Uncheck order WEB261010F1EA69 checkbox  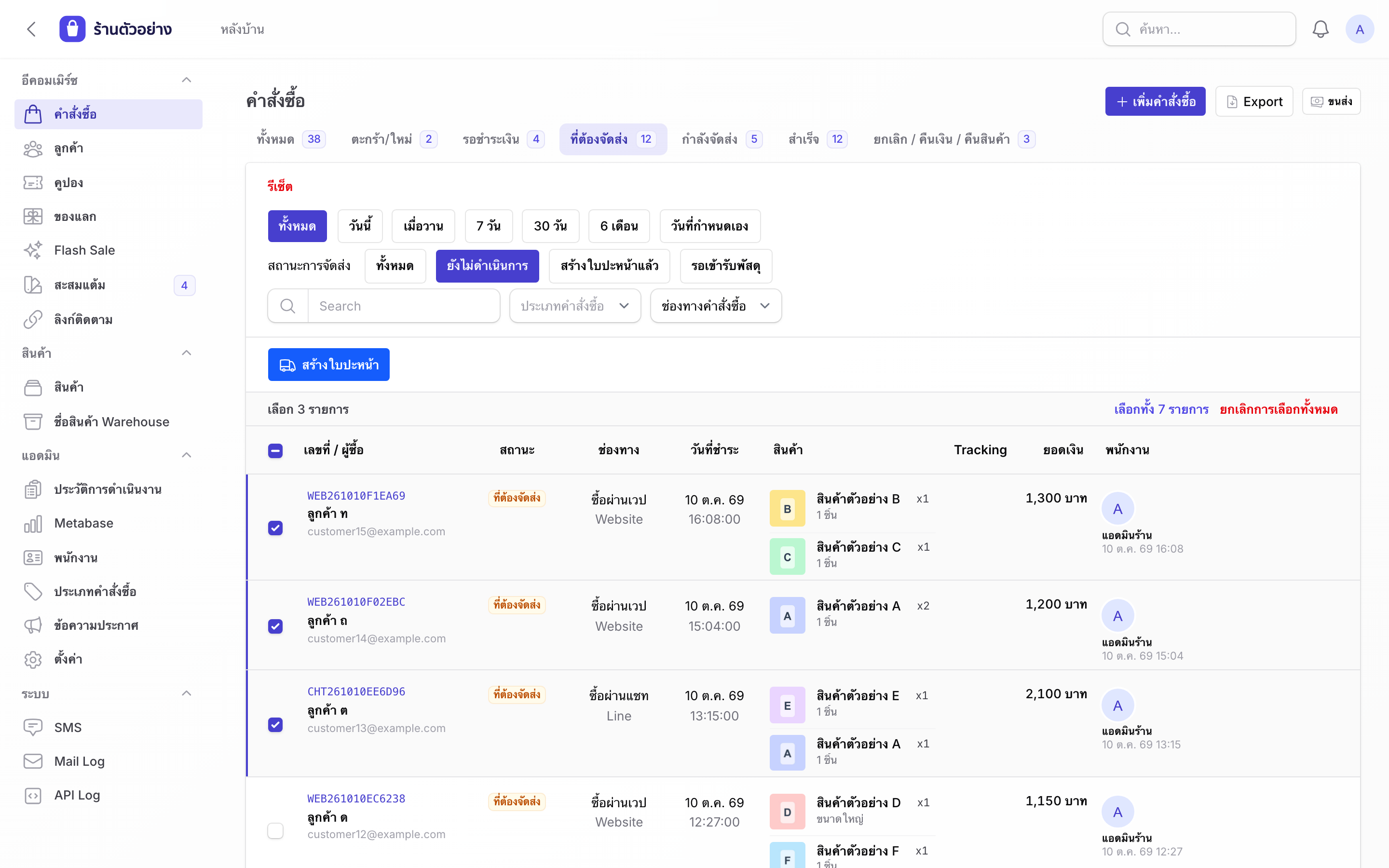(x=275, y=528)
